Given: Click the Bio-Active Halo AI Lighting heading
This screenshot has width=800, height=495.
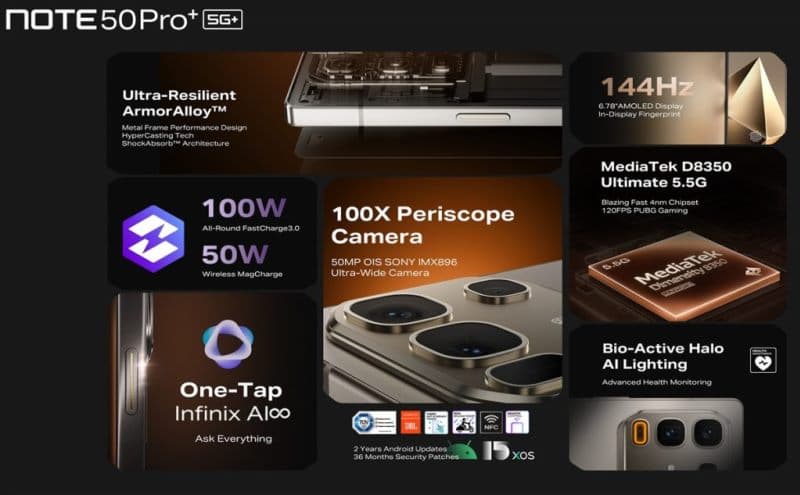Looking at the screenshot, I should click(x=663, y=356).
